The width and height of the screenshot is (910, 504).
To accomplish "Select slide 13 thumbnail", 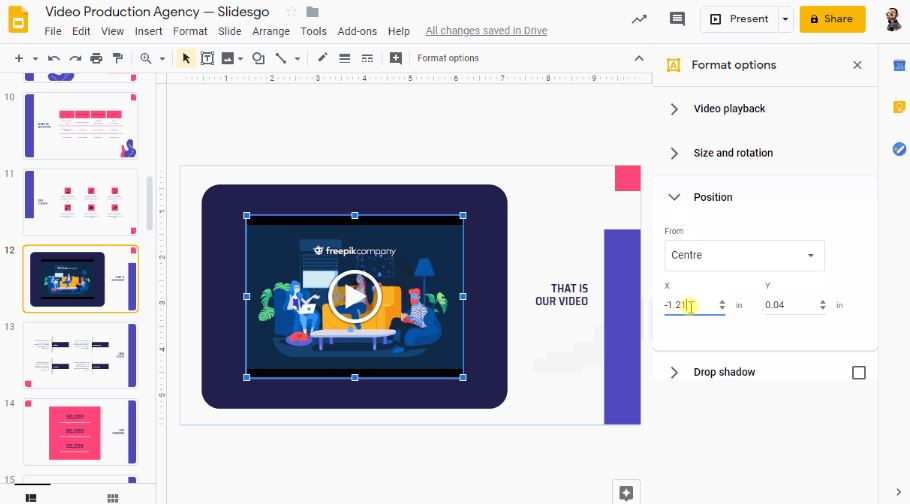I will click(x=81, y=355).
